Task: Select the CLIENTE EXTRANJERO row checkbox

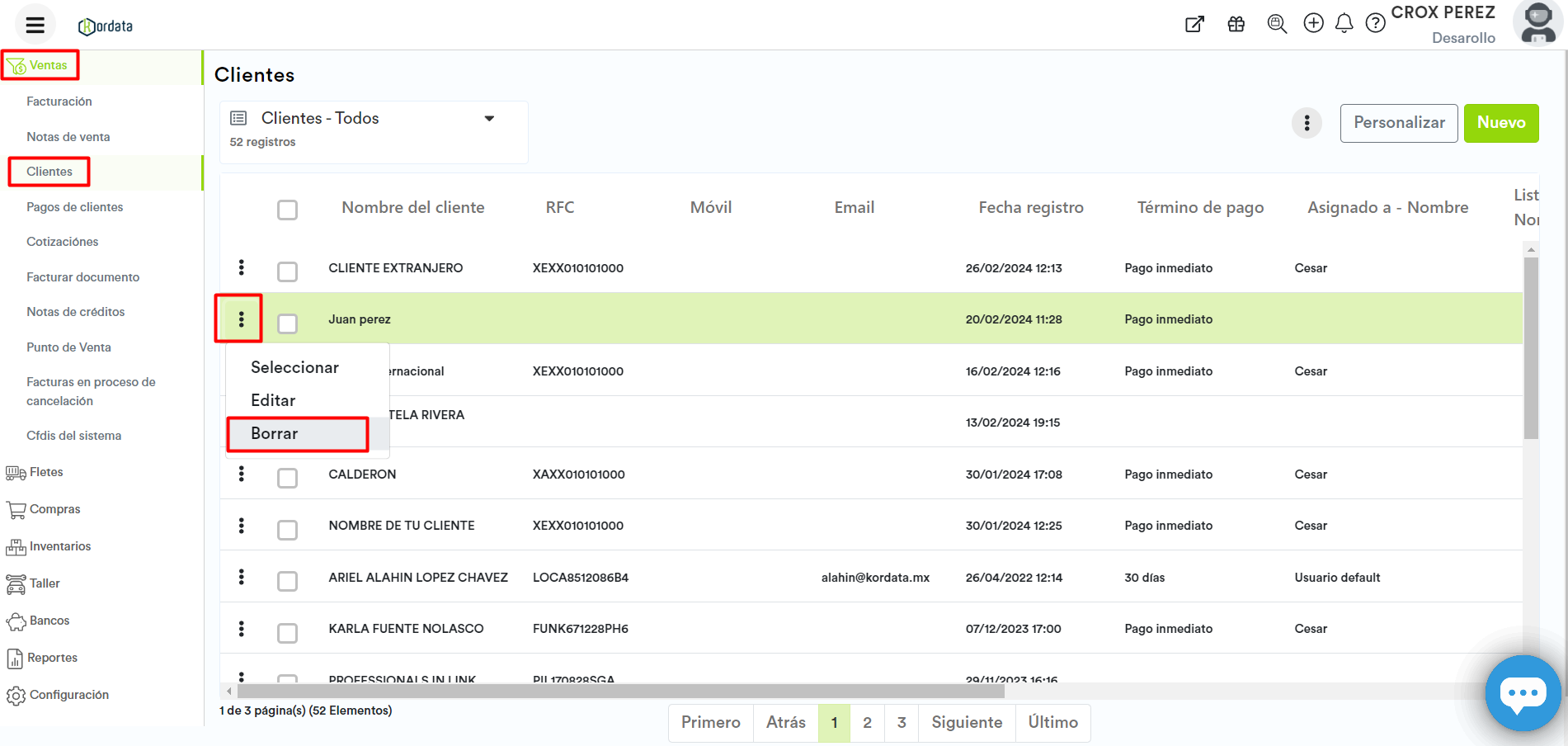Action: coord(287,271)
